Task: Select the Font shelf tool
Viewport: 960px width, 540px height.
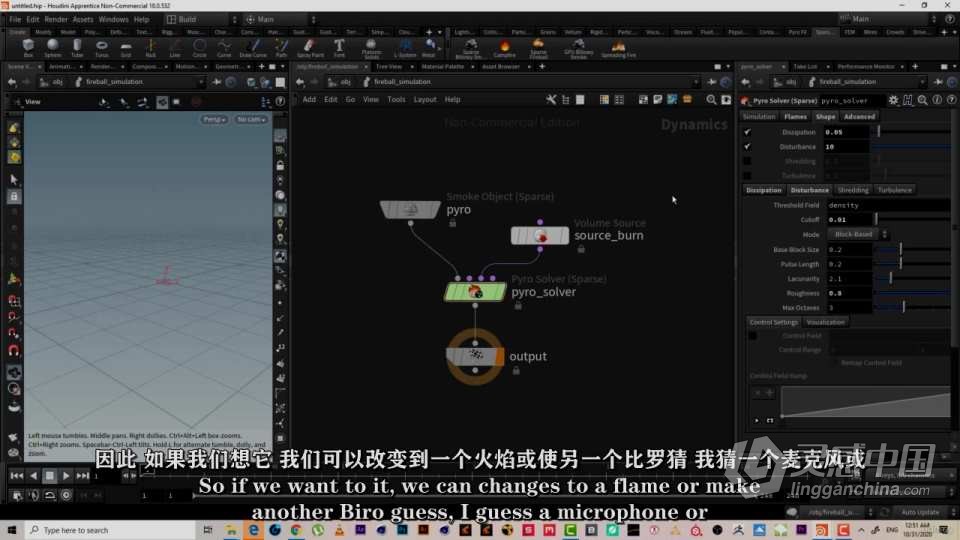Action: click(x=339, y=48)
